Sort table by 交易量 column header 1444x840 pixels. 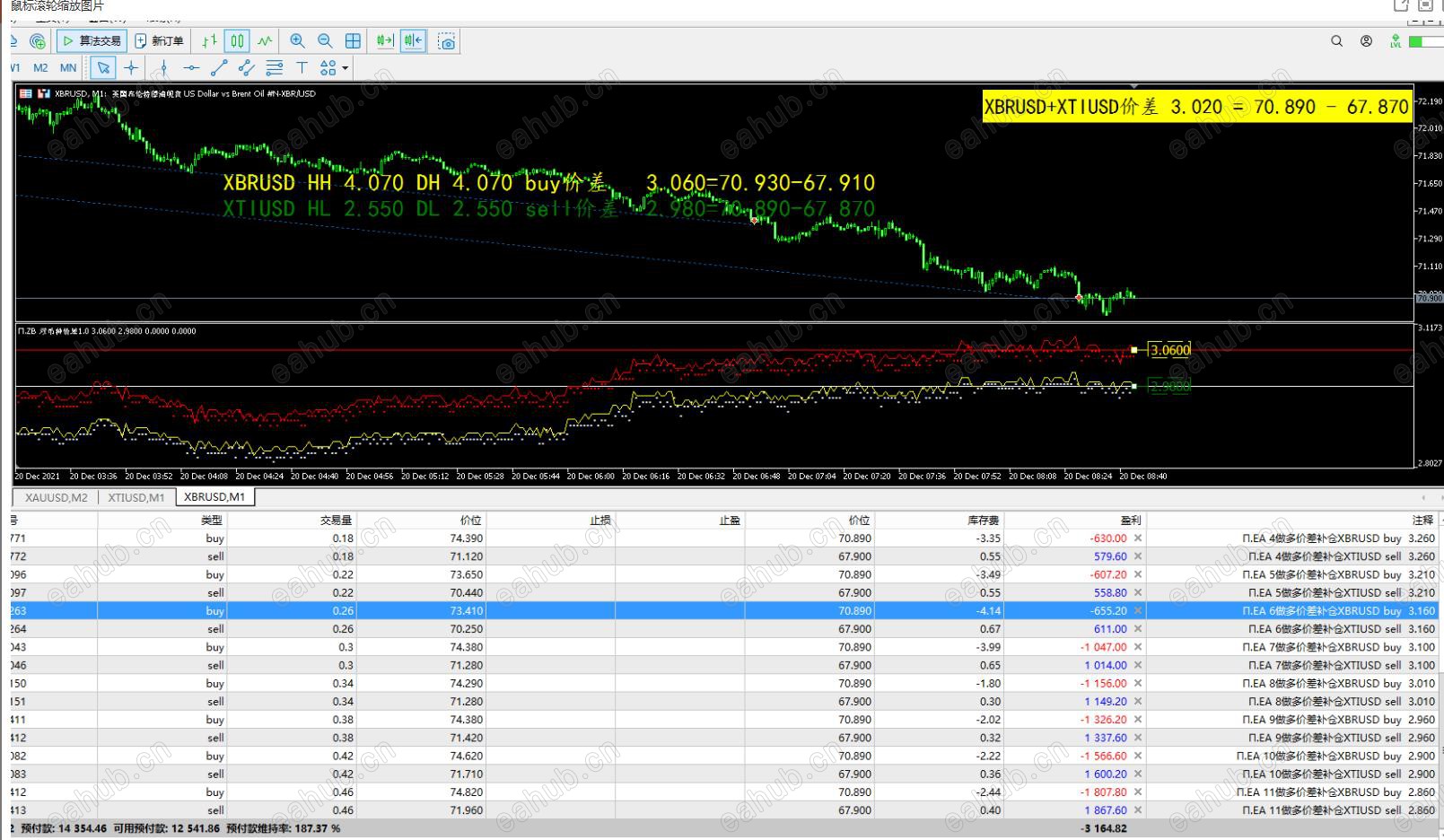[x=336, y=520]
